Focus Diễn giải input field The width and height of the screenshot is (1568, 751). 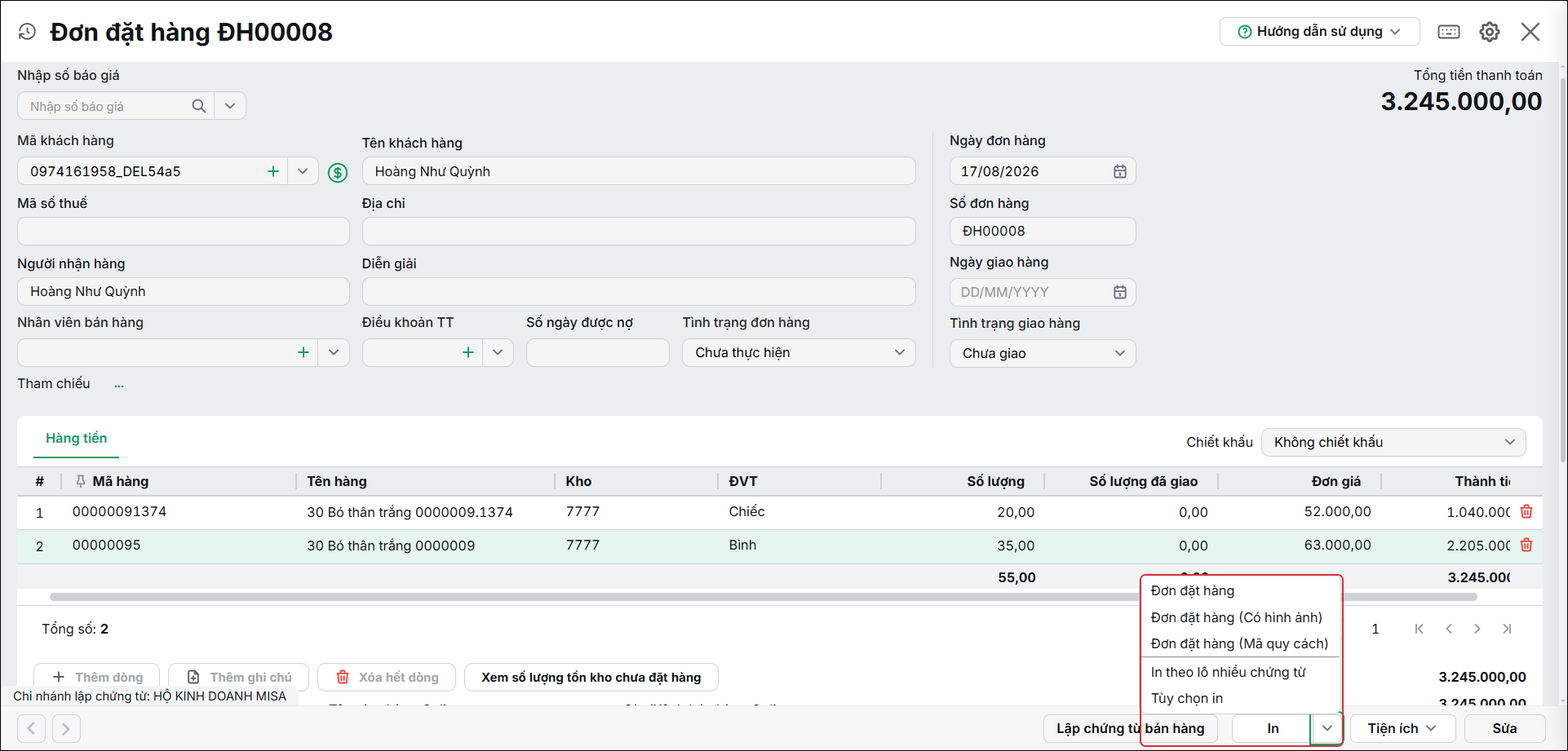(x=639, y=291)
